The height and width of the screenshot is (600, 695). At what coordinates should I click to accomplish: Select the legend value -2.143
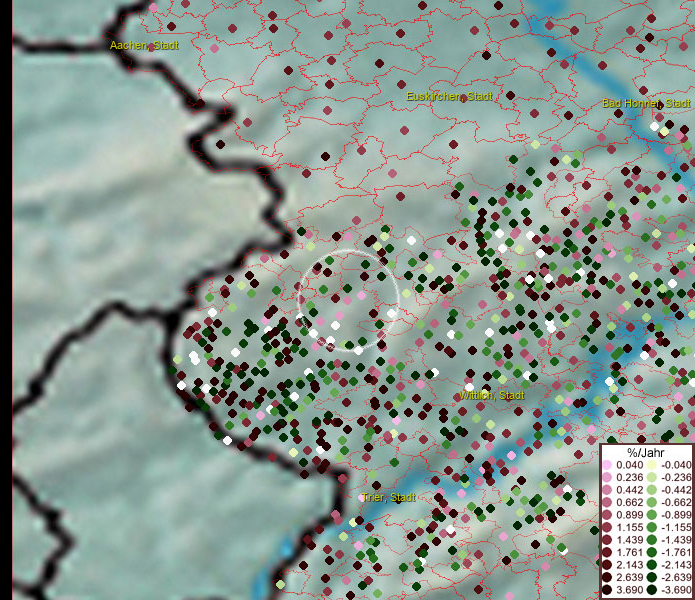click(676, 565)
